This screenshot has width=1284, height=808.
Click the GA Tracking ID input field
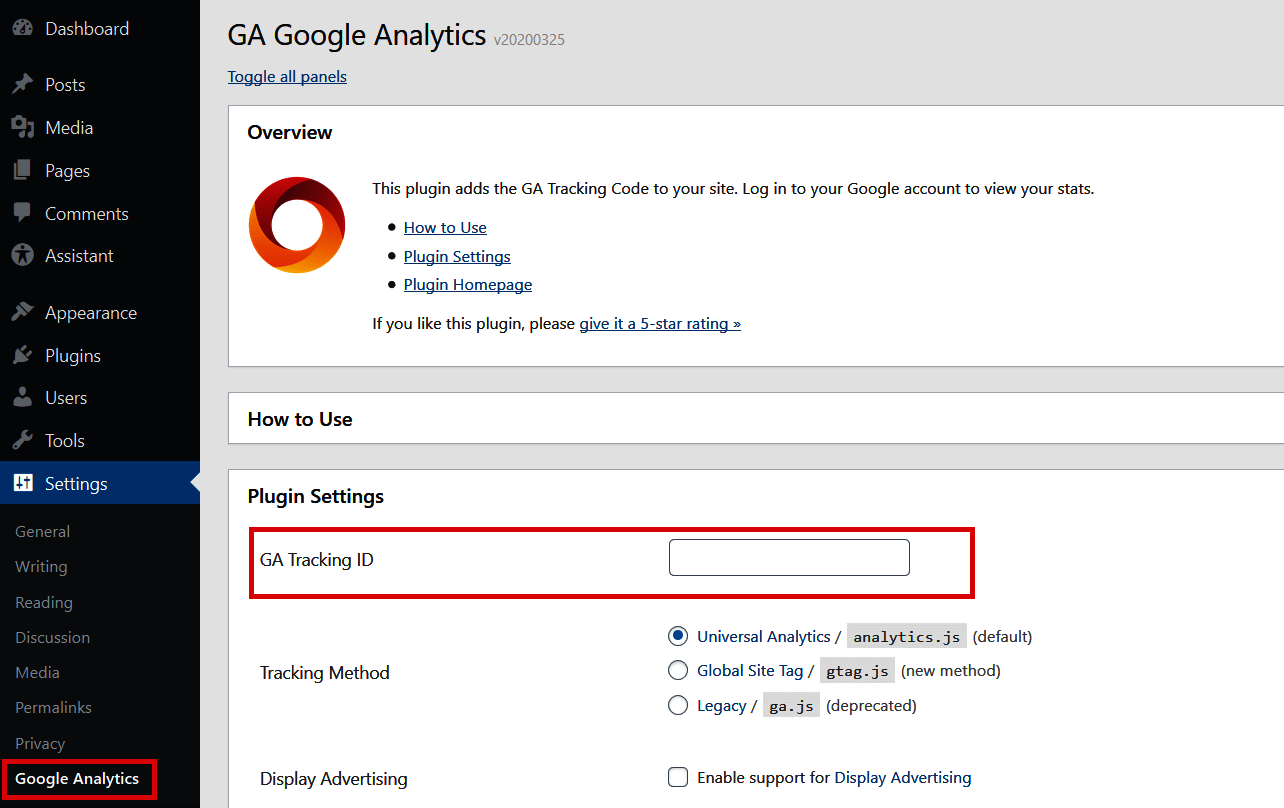point(789,558)
